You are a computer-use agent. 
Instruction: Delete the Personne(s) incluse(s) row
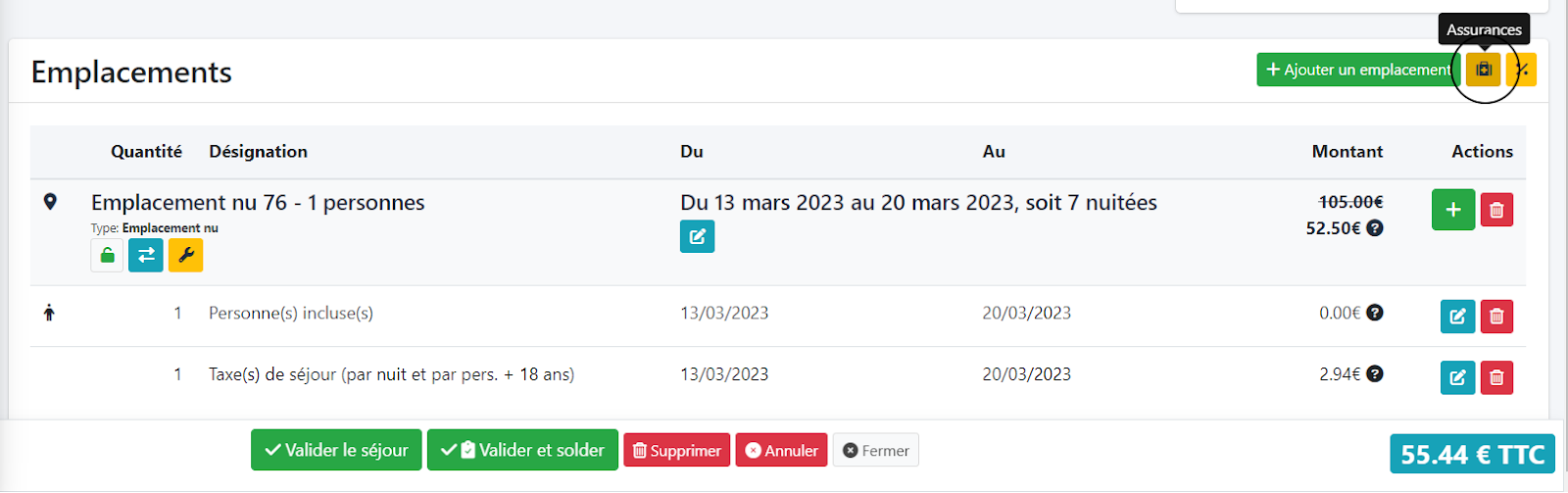click(1496, 317)
